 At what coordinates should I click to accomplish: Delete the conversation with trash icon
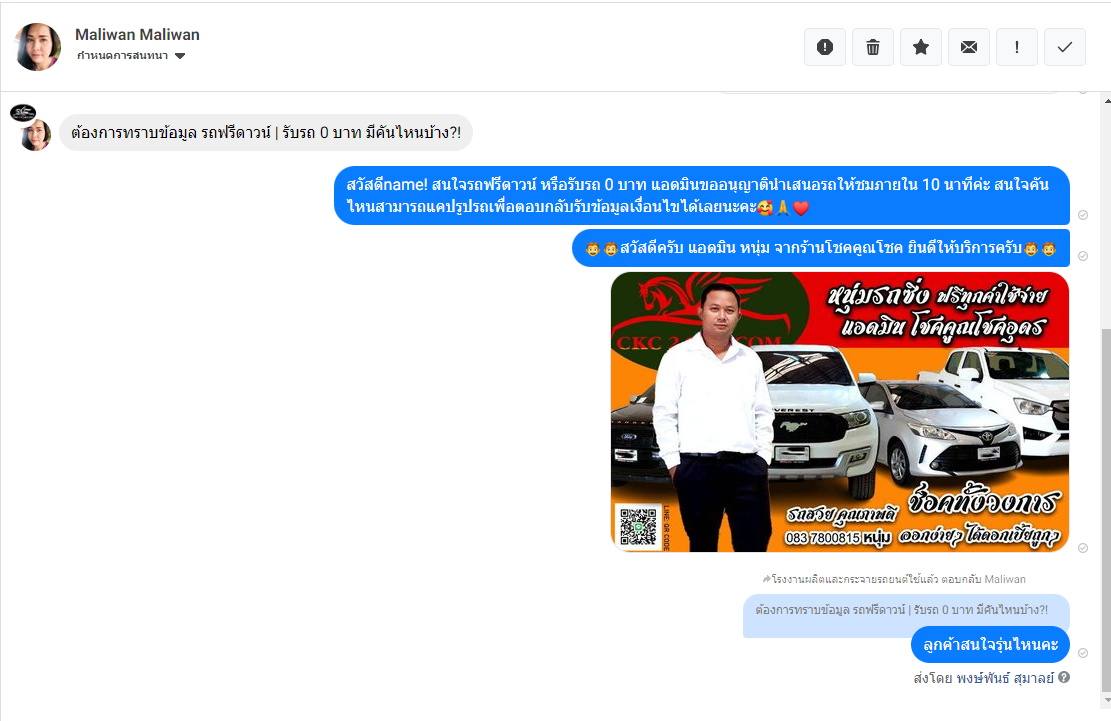point(873,47)
